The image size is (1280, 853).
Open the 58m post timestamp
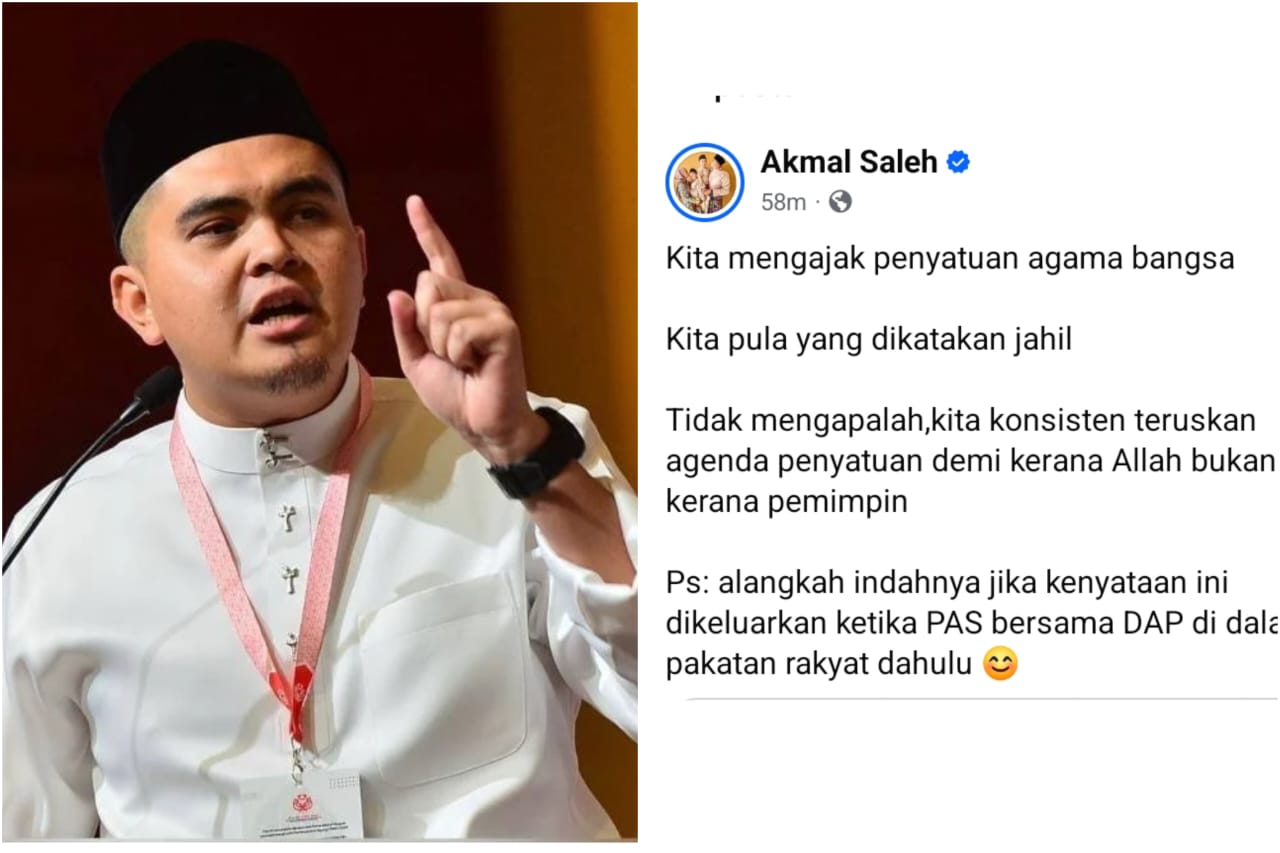783,202
